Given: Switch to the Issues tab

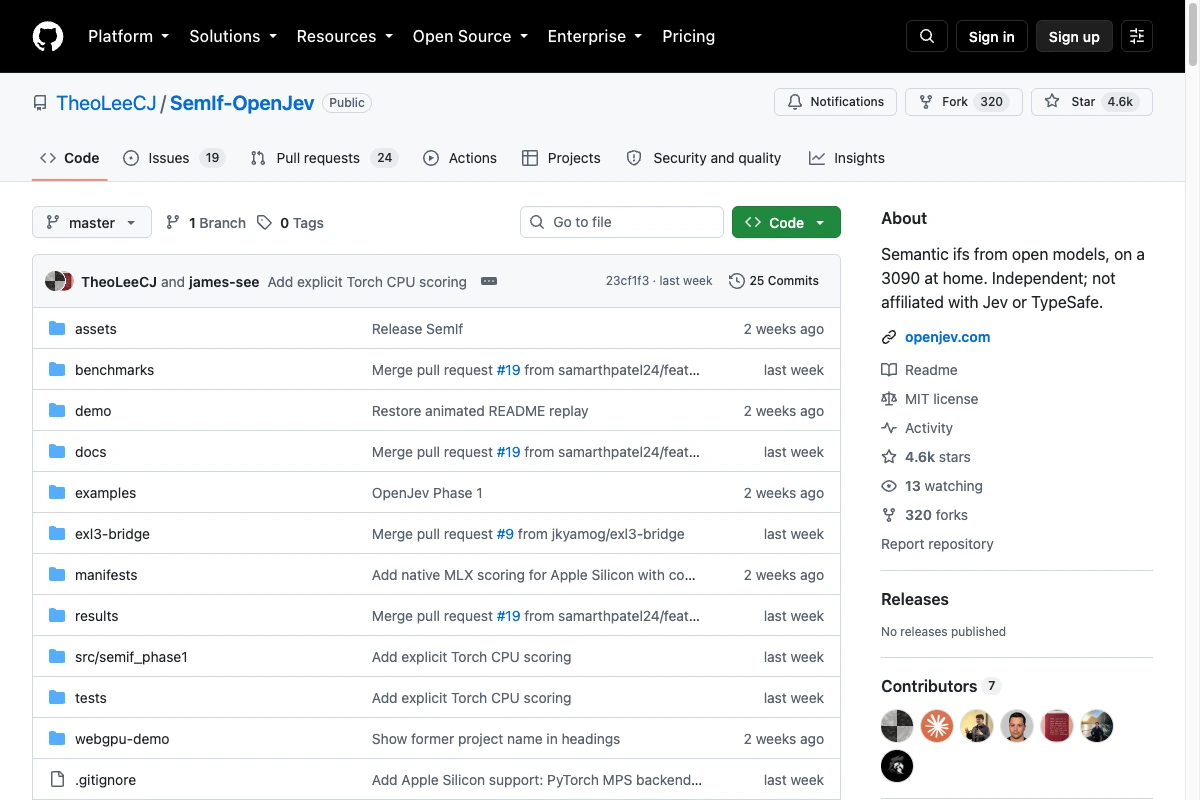Looking at the screenshot, I should [x=174, y=158].
